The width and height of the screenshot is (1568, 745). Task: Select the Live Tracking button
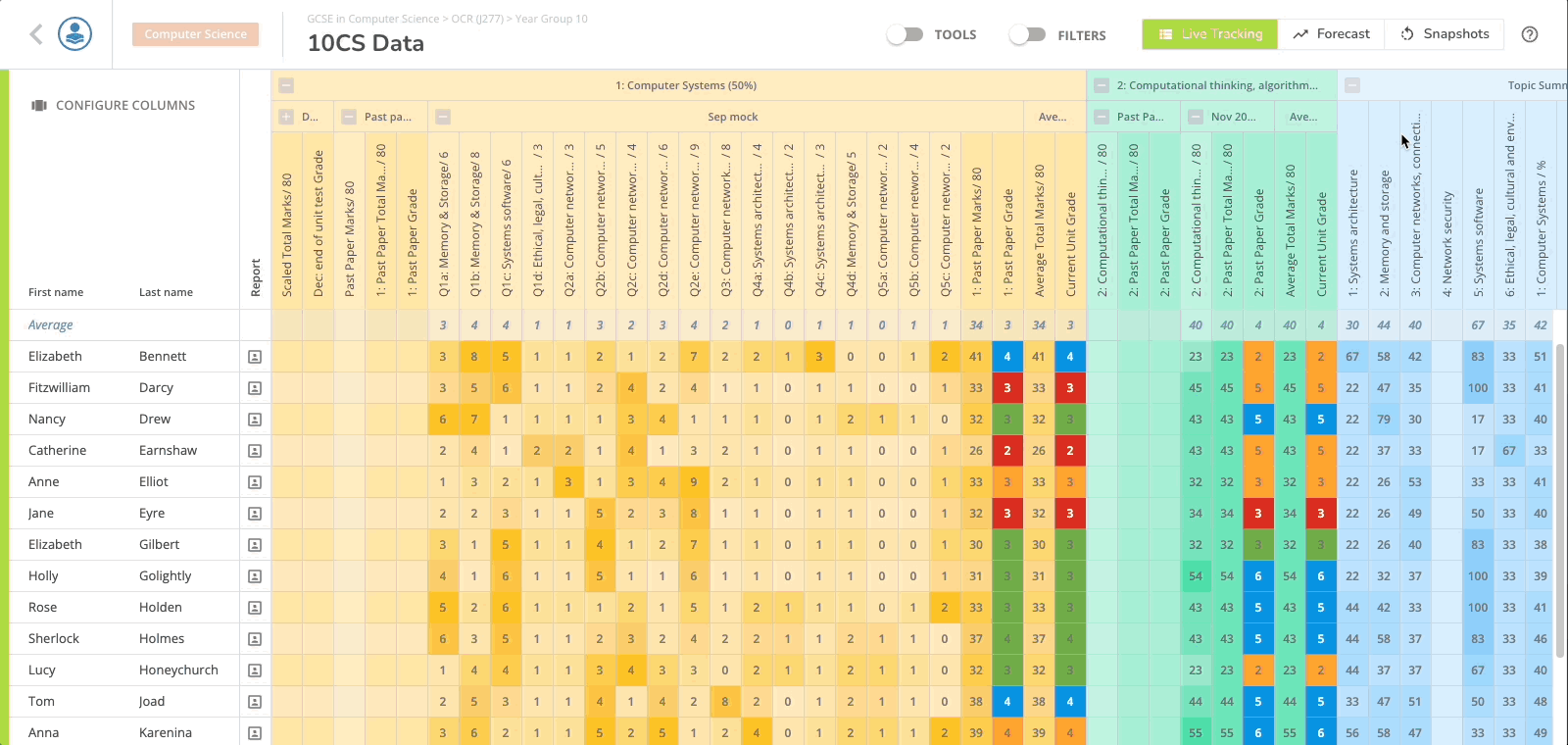1210,34
